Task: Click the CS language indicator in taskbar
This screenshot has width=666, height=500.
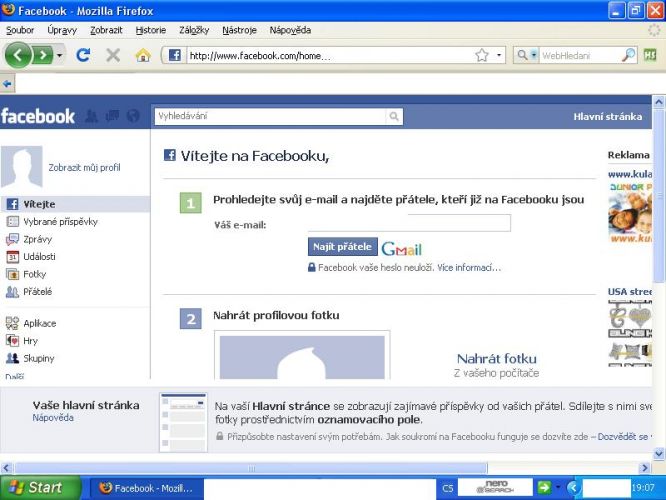Action: click(448, 489)
